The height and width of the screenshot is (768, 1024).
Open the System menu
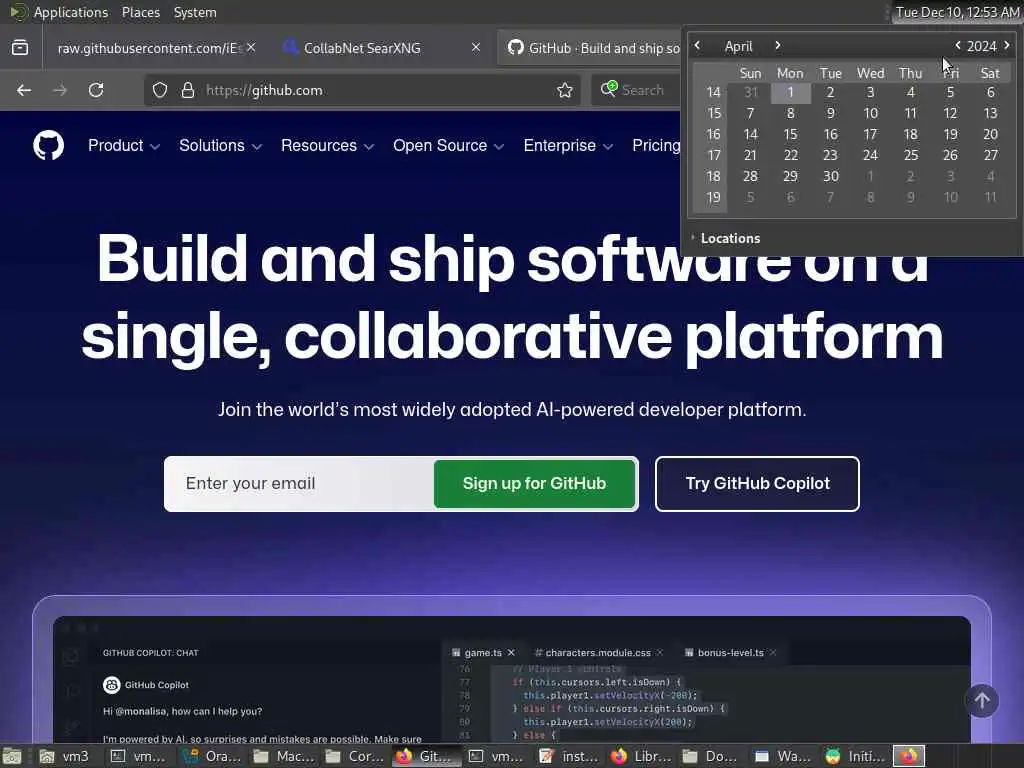[195, 12]
